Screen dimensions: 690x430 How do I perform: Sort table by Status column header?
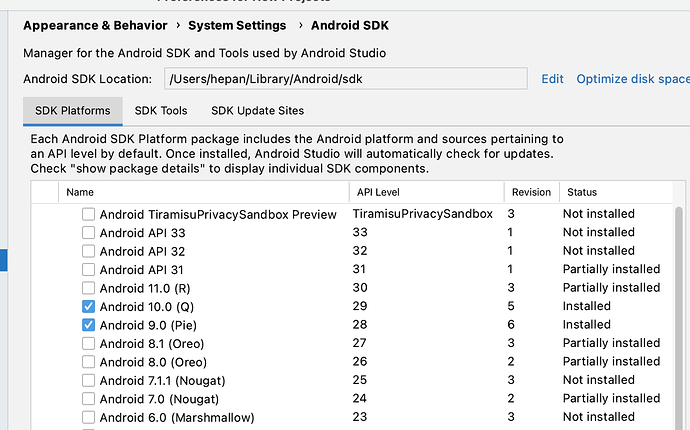point(582,191)
